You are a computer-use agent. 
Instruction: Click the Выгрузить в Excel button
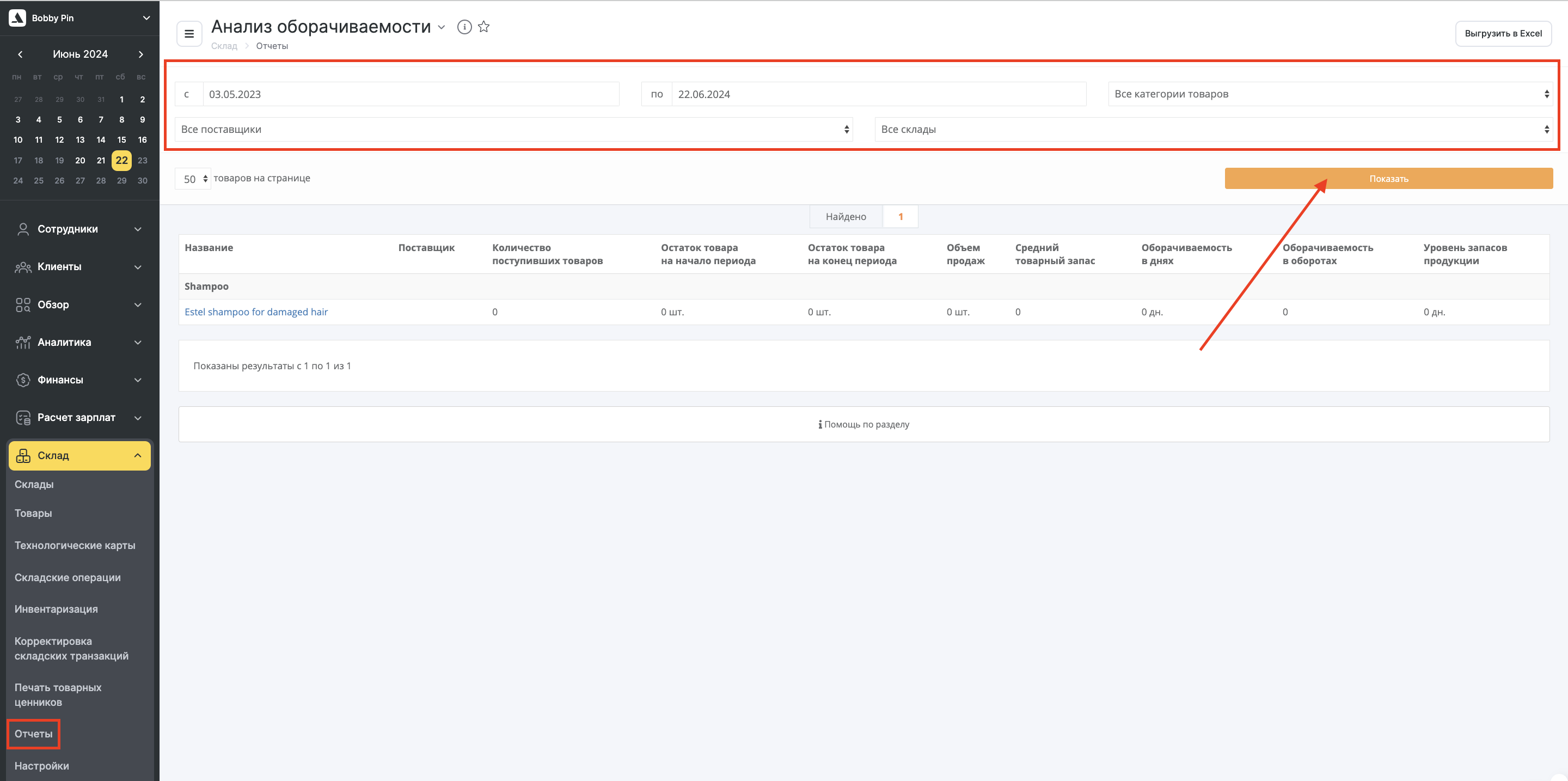point(1503,33)
